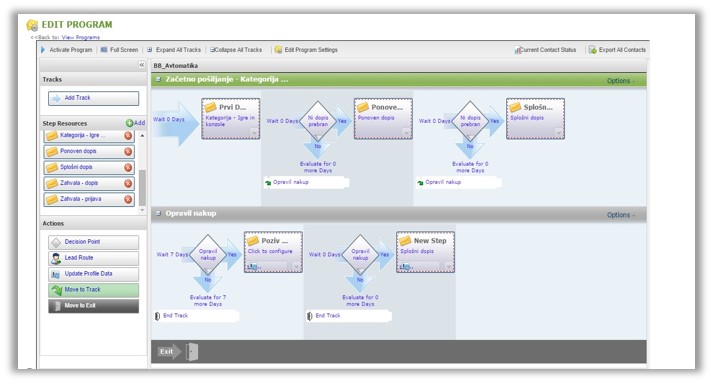Viewport: 713px width, 383px height.
Task: Click the first Opravil nakup move-to-track link
Action: [306, 182]
